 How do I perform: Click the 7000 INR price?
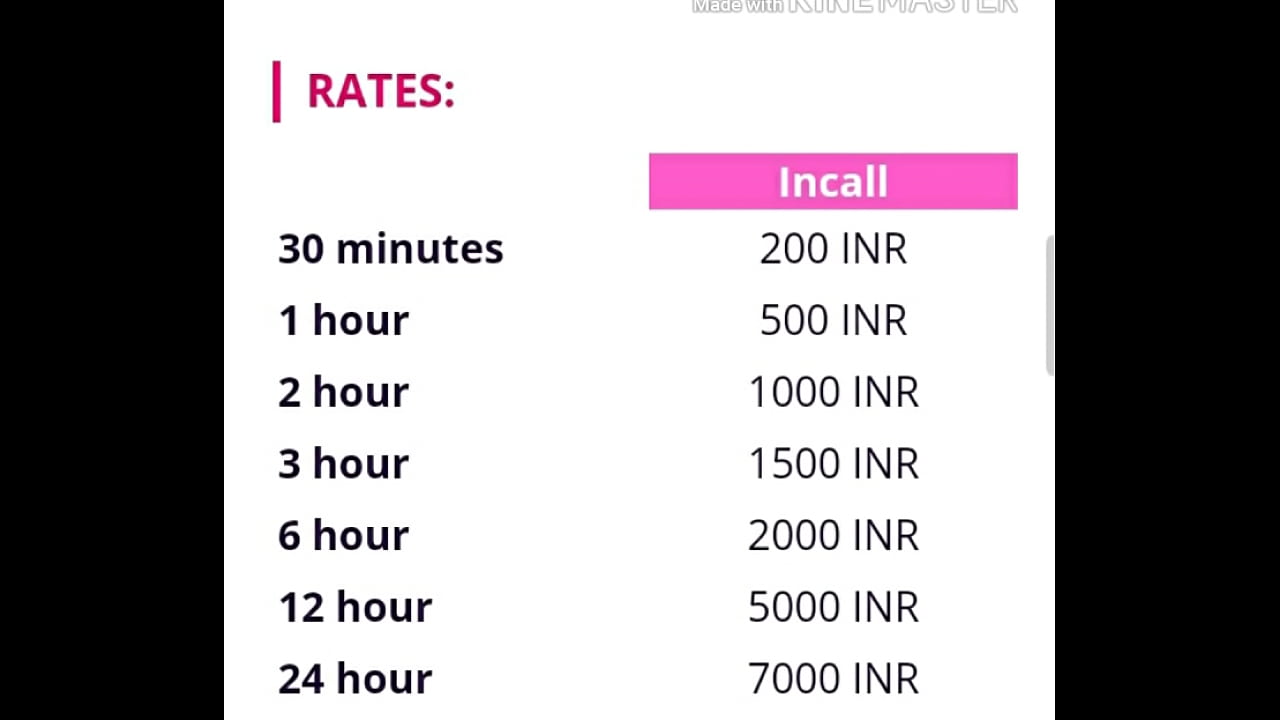point(833,679)
